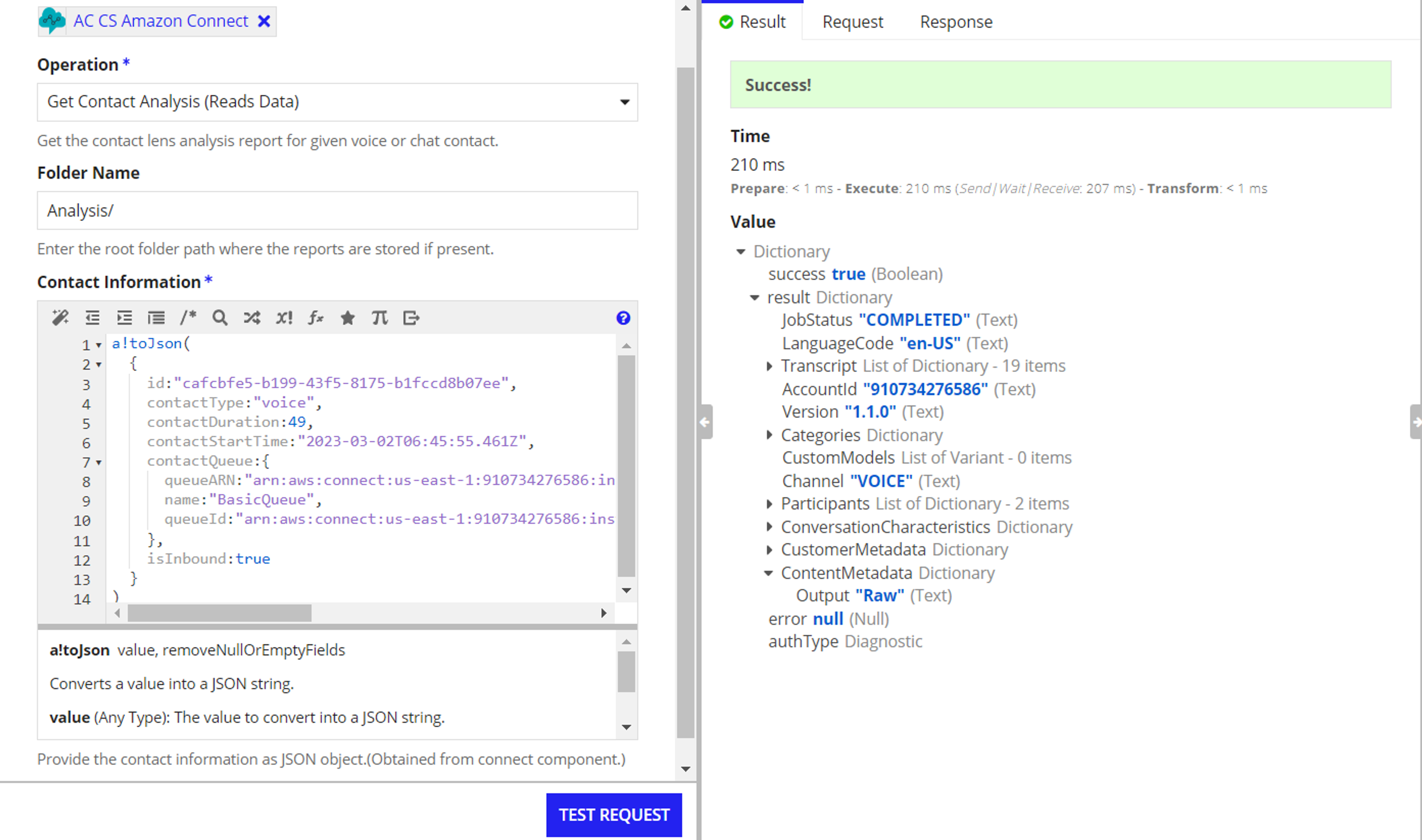Image resolution: width=1422 pixels, height=840 pixels.
Task: Fold code at line 1 arrow
Action: click(99, 345)
